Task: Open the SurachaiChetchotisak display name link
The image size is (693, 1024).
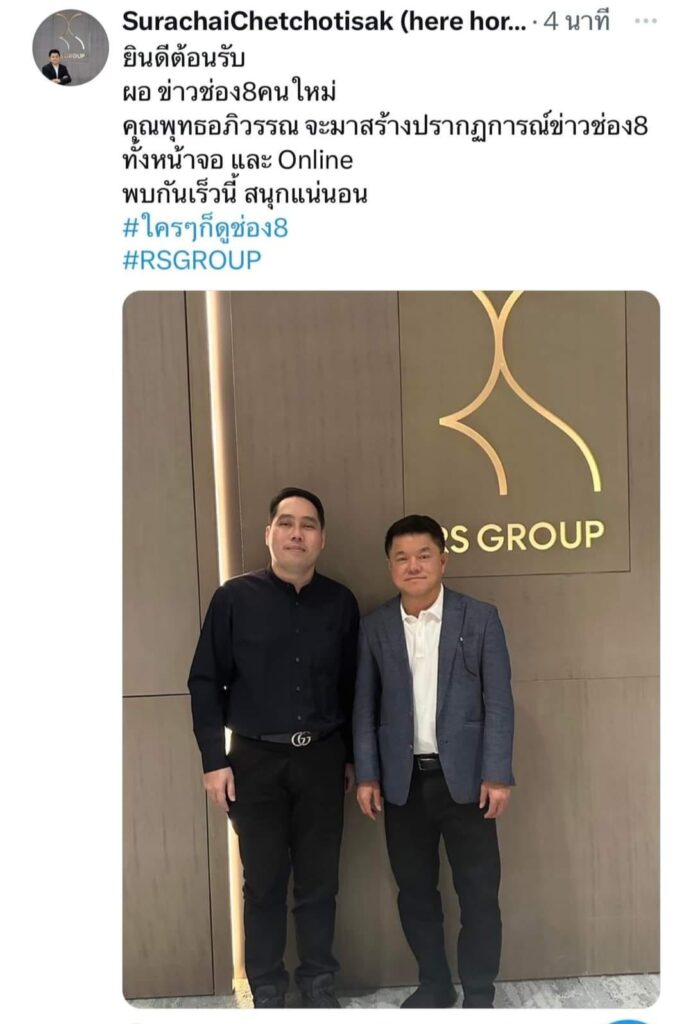Action: (x=257, y=22)
